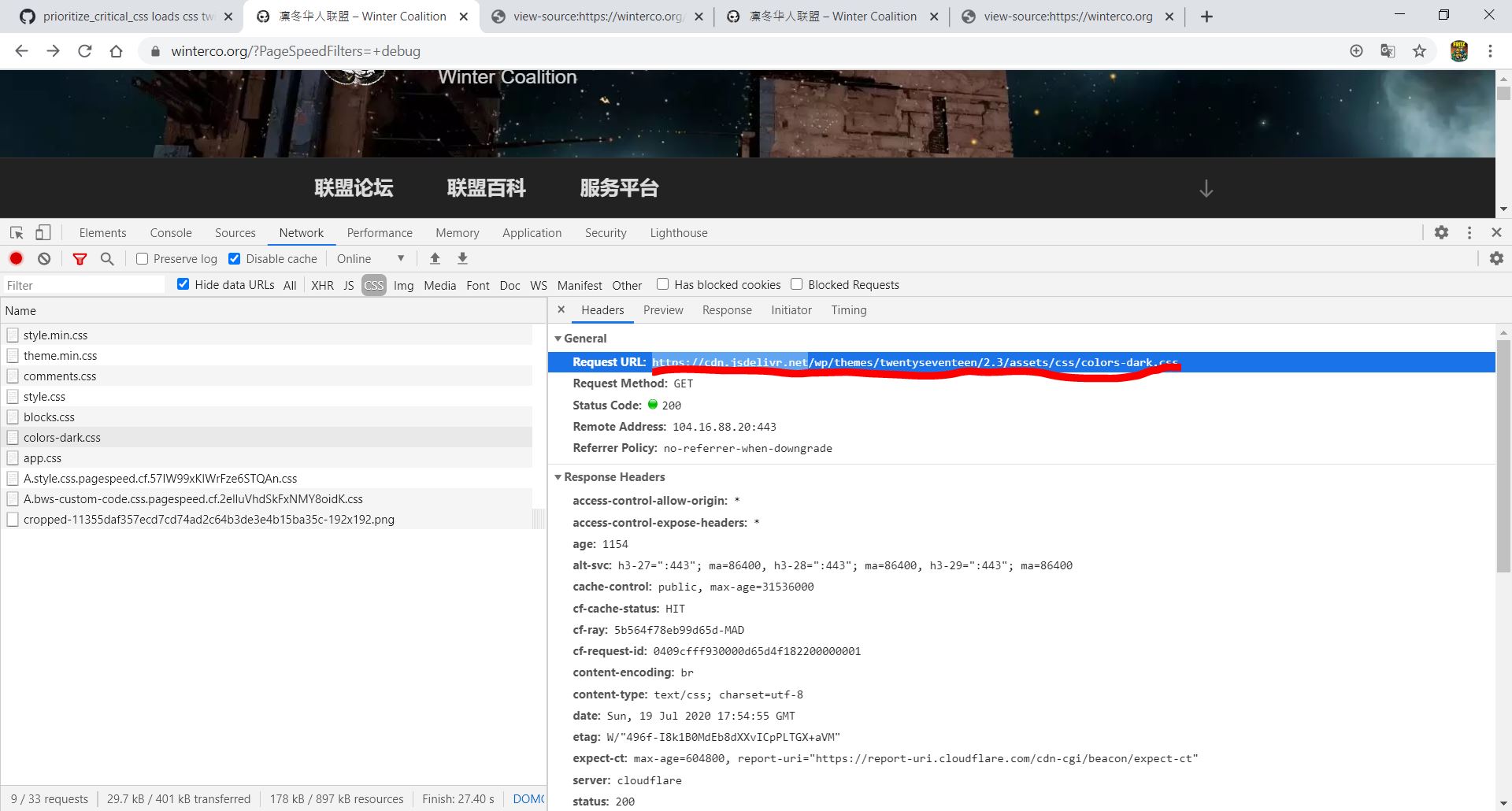Select style.min.css request row
The image size is (1512, 811).
coord(268,335)
